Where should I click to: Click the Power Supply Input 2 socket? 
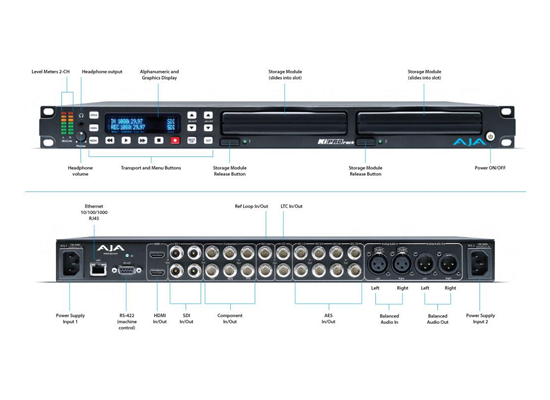tap(478, 264)
